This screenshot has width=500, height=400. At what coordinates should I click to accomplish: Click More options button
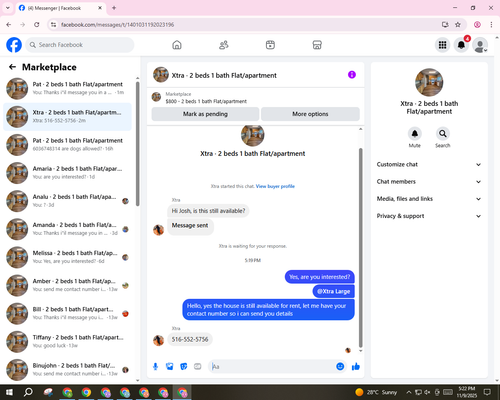pyautogui.click(x=310, y=114)
